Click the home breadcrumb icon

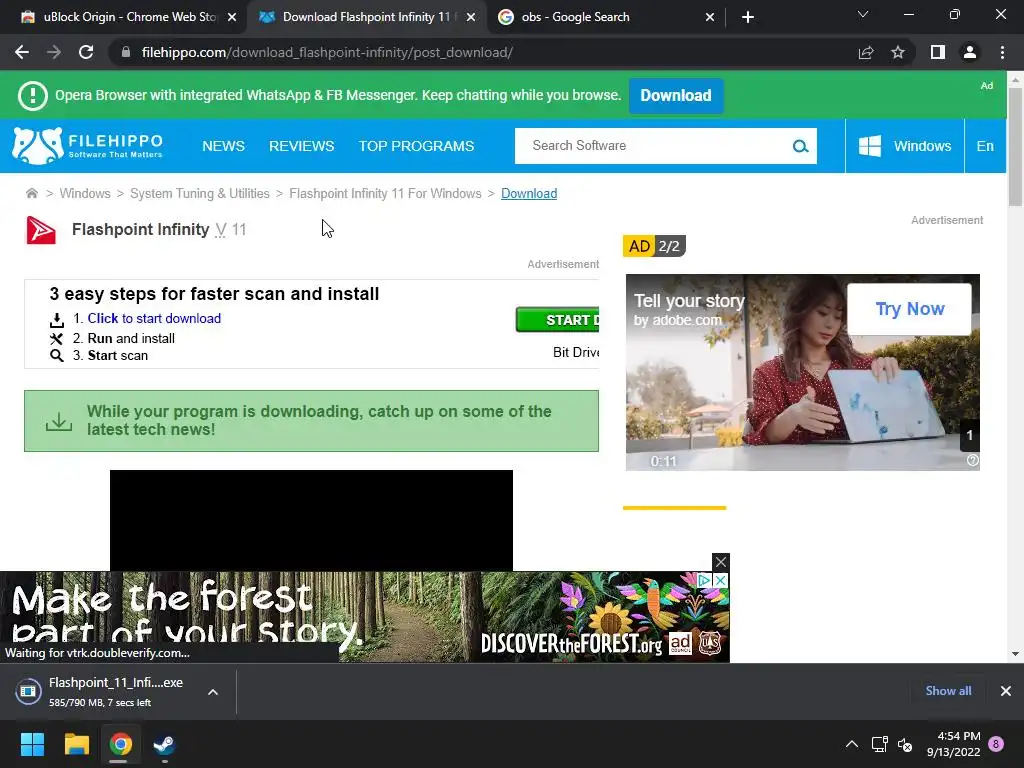pos(31,193)
